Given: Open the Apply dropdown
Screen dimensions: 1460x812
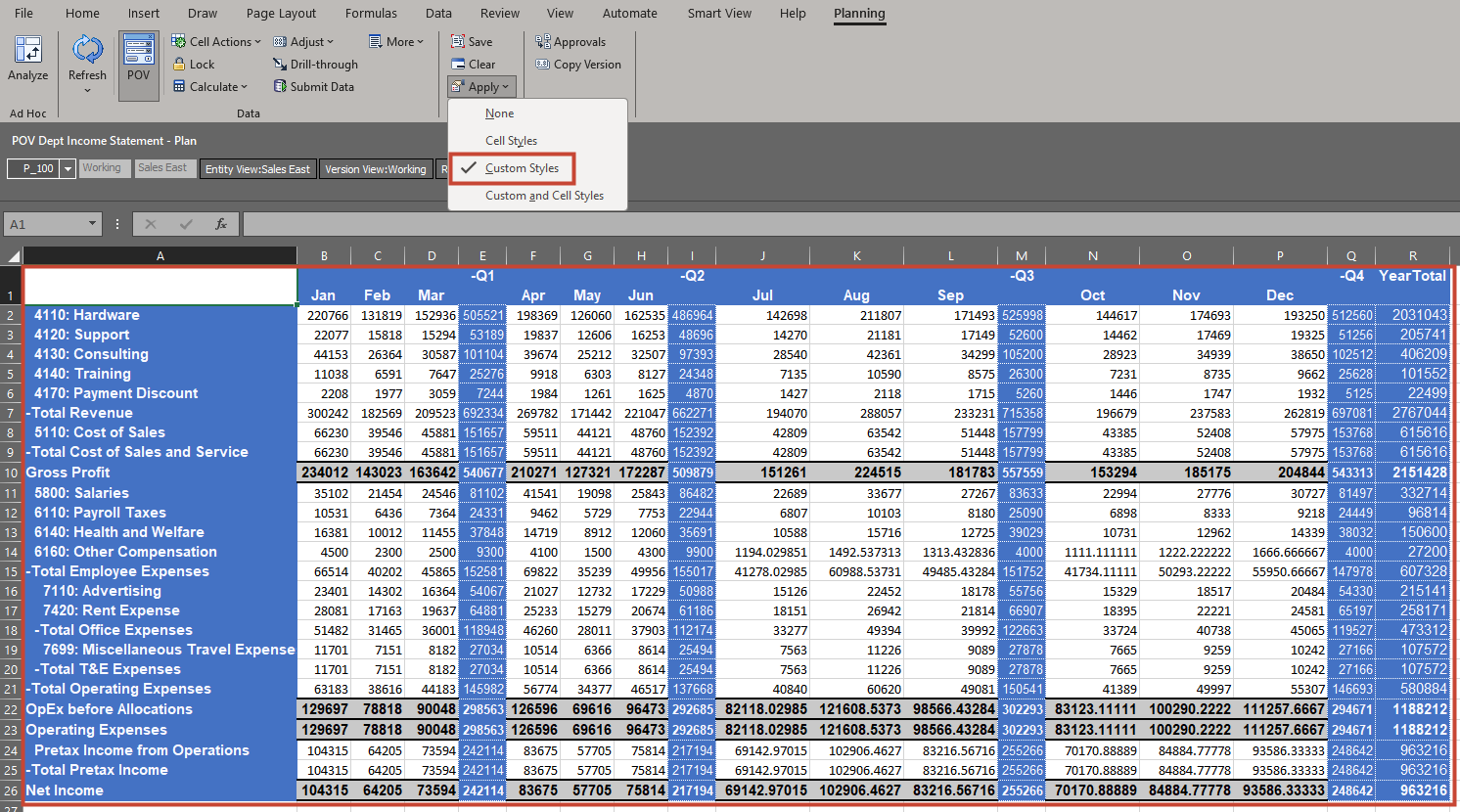Looking at the screenshot, I should pyautogui.click(x=481, y=86).
